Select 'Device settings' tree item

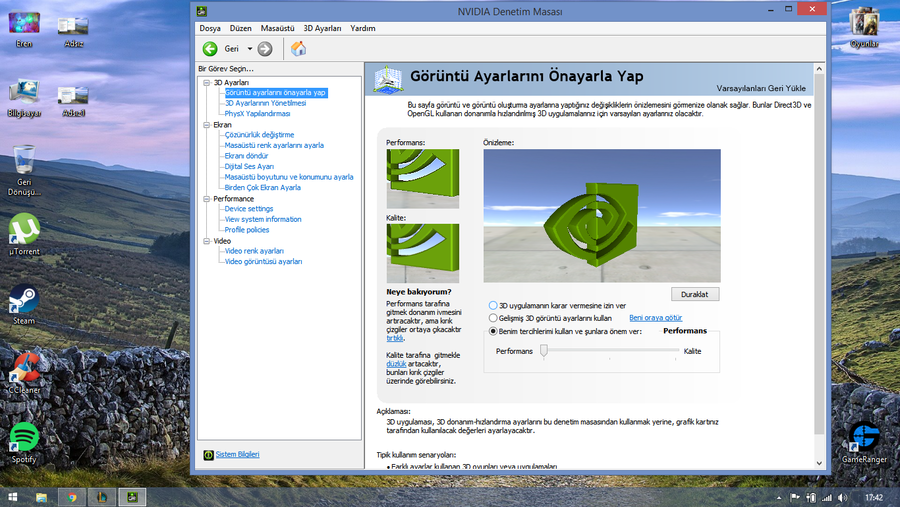249,209
